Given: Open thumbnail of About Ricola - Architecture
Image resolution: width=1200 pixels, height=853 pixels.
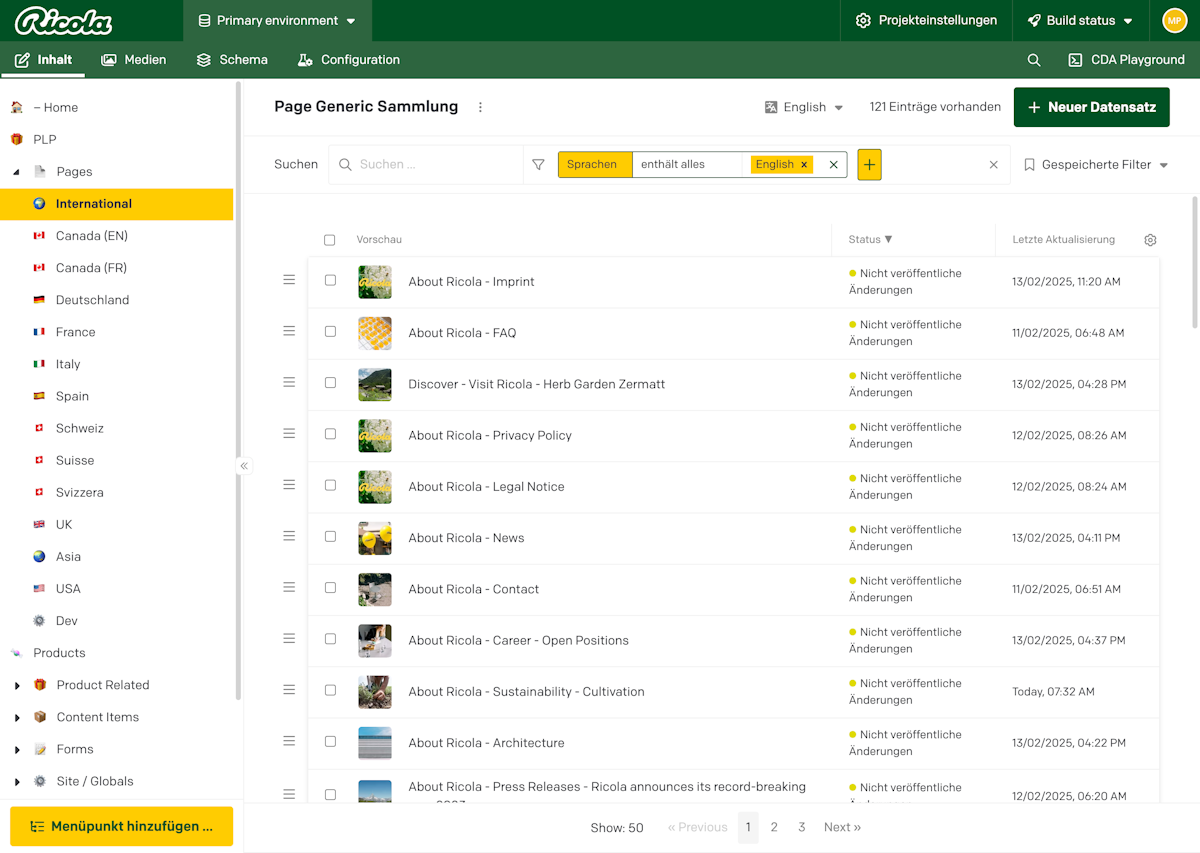Looking at the screenshot, I should (x=375, y=743).
